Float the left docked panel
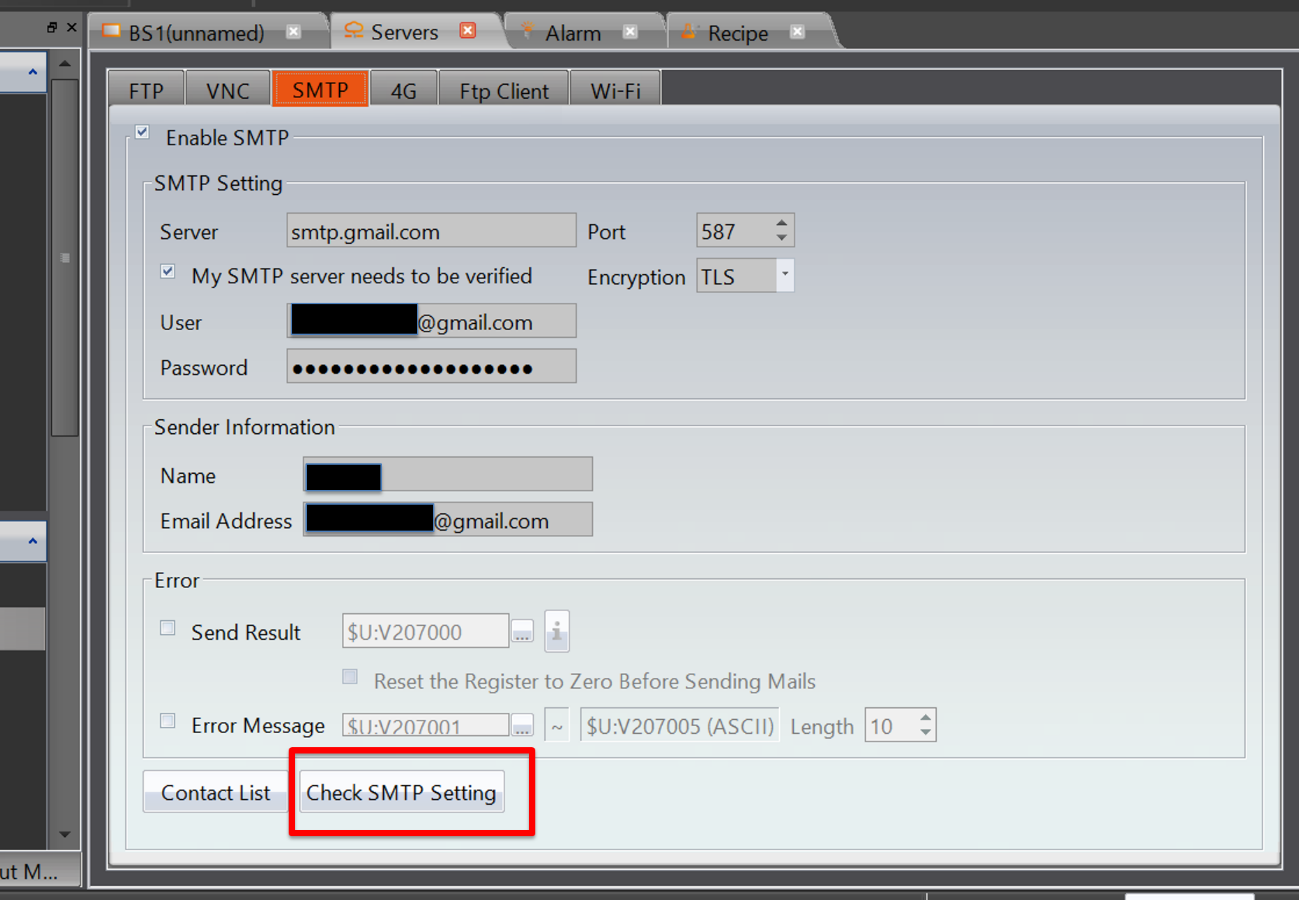Image resolution: width=1299 pixels, height=900 pixels. pyautogui.click(x=53, y=27)
